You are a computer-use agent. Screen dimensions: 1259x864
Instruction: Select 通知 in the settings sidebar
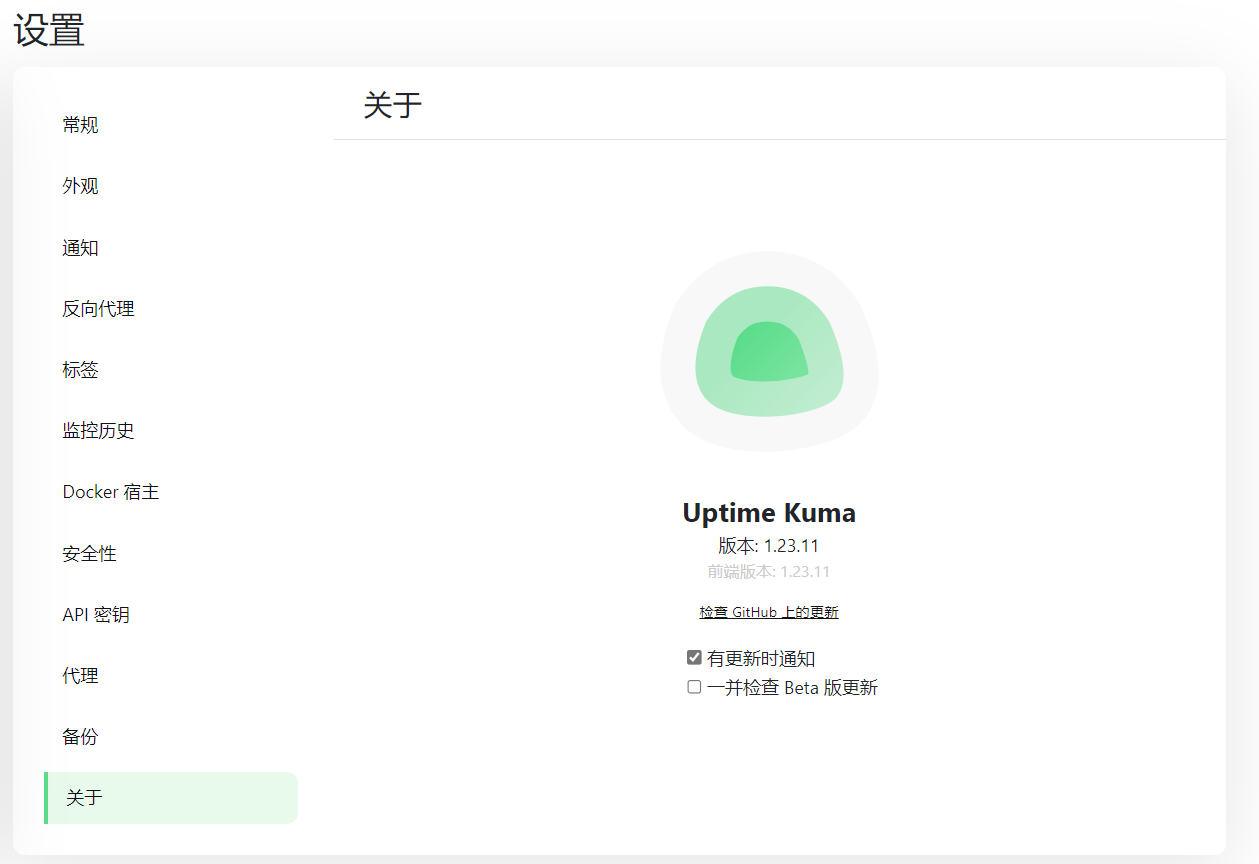pos(80,248)
